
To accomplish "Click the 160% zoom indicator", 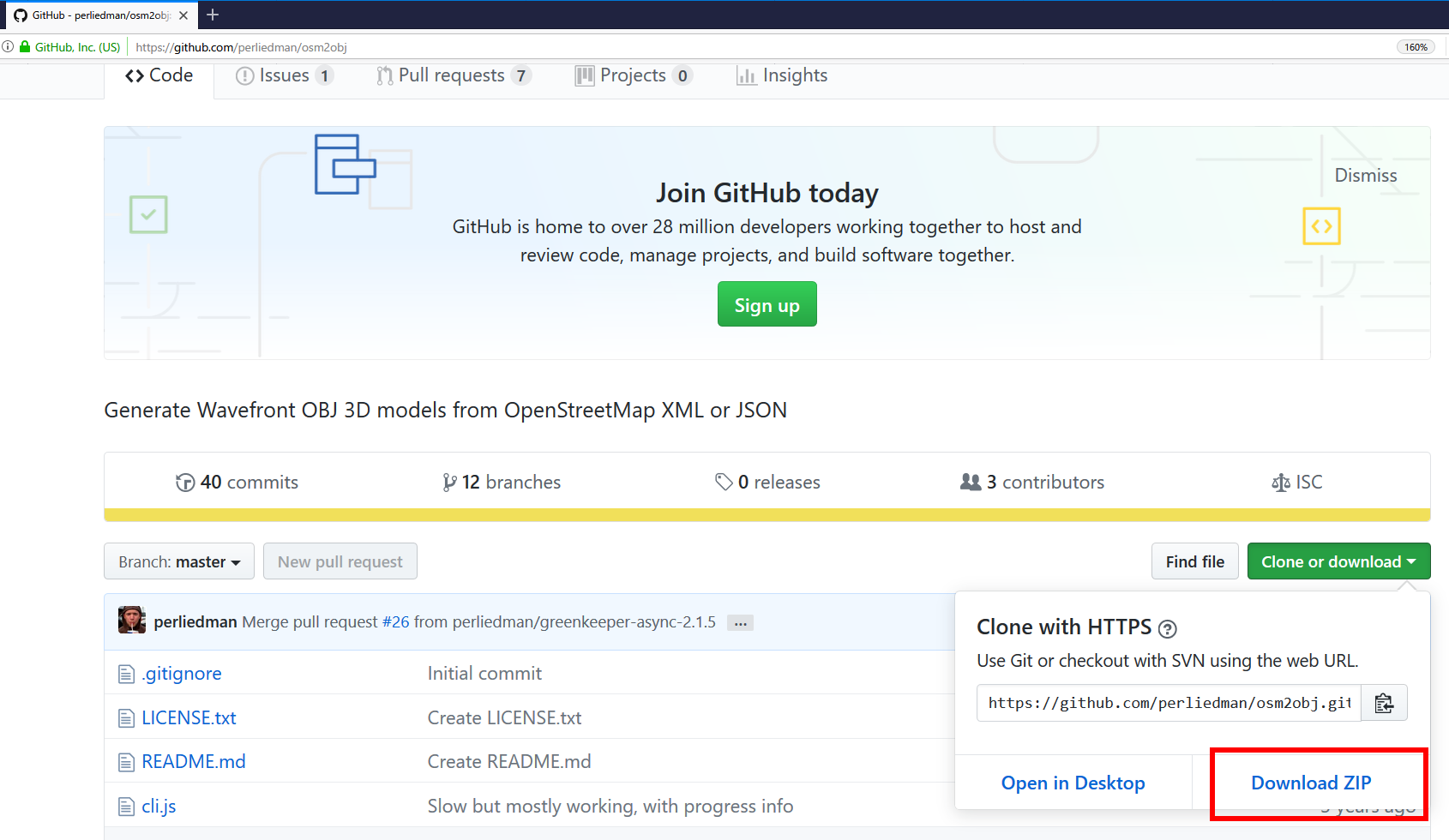I will click(1416, 47).
